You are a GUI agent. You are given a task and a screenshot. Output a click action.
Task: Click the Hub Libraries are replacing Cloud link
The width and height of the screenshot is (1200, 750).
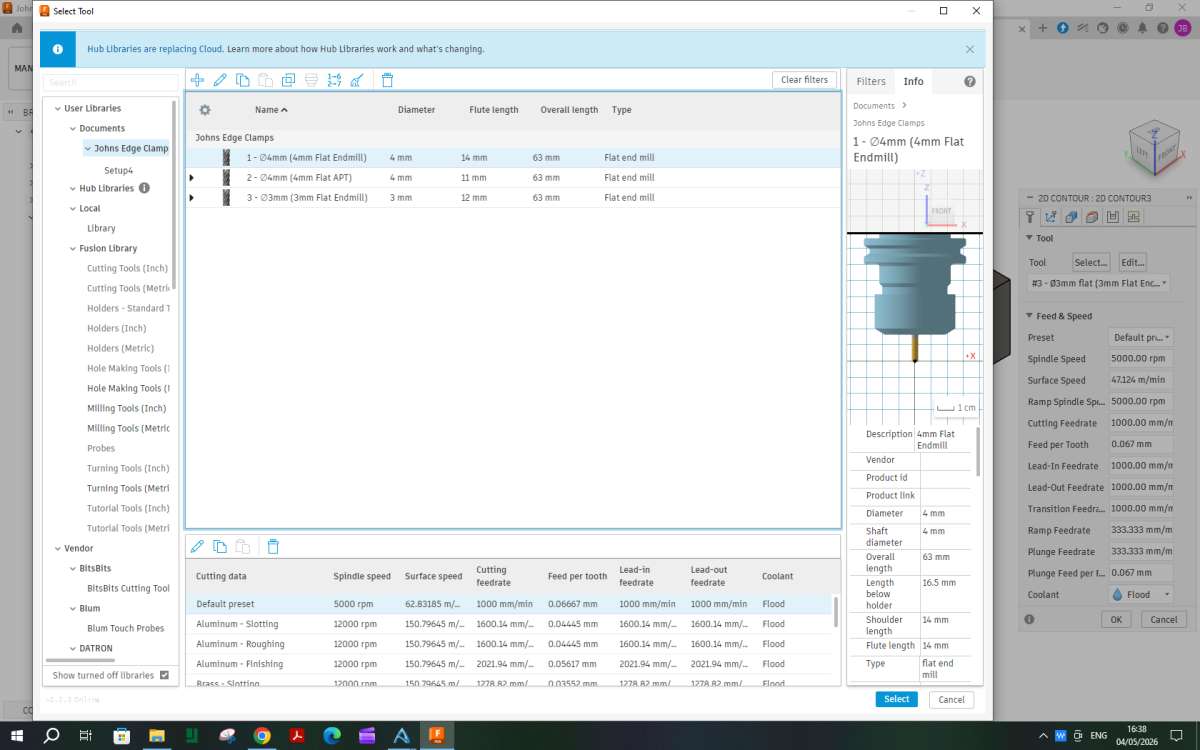pyautogui.click(x=154, y=49)
